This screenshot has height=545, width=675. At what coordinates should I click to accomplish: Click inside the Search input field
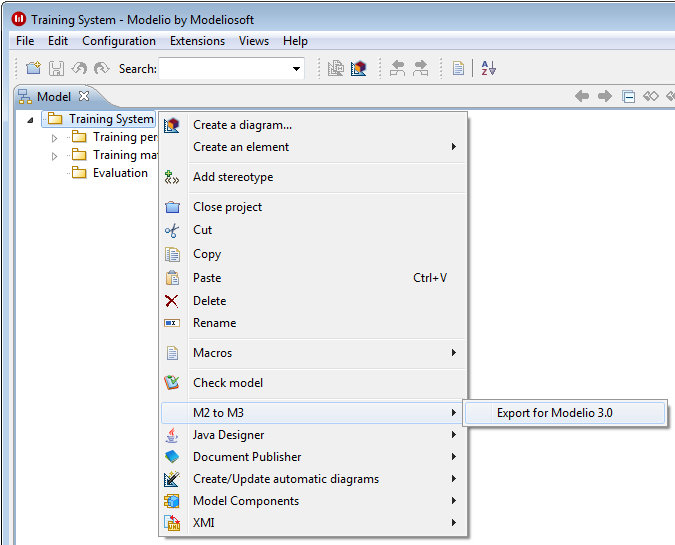[x=223, y=69]
